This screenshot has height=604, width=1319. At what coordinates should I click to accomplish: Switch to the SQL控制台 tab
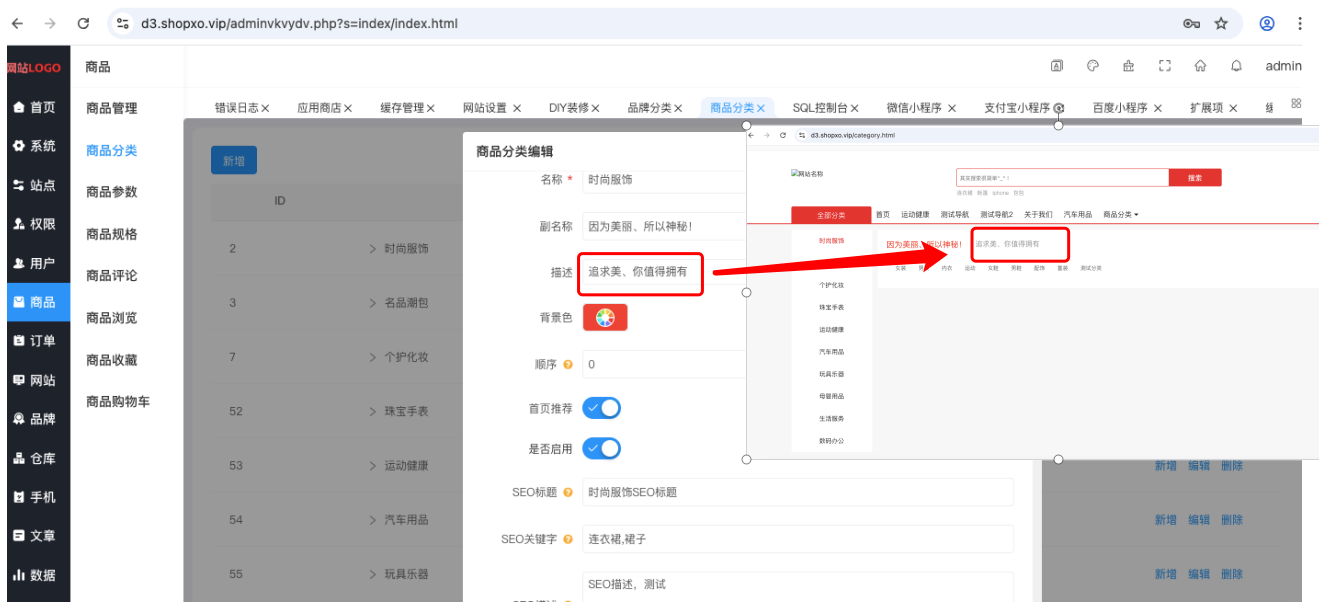click(x=820, y=108)
